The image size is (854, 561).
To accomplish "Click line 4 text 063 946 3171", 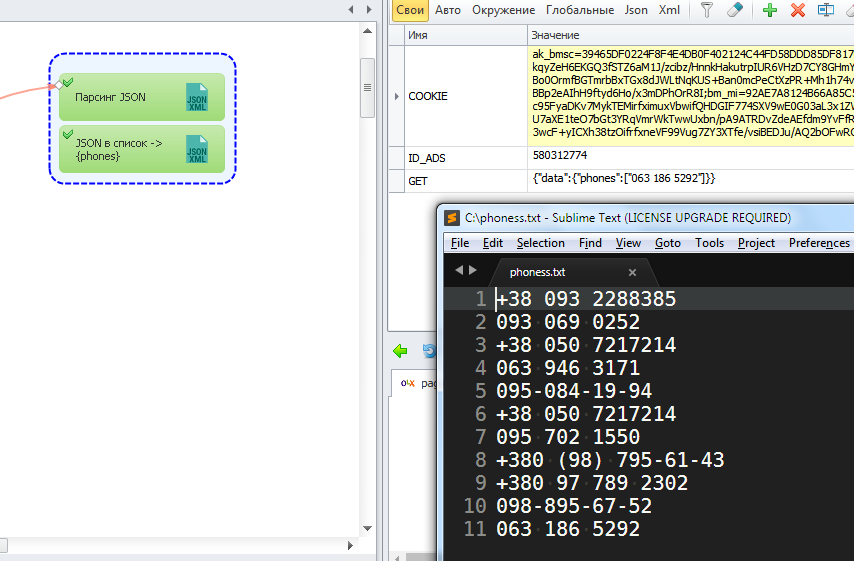I will [x=568, y=368].
